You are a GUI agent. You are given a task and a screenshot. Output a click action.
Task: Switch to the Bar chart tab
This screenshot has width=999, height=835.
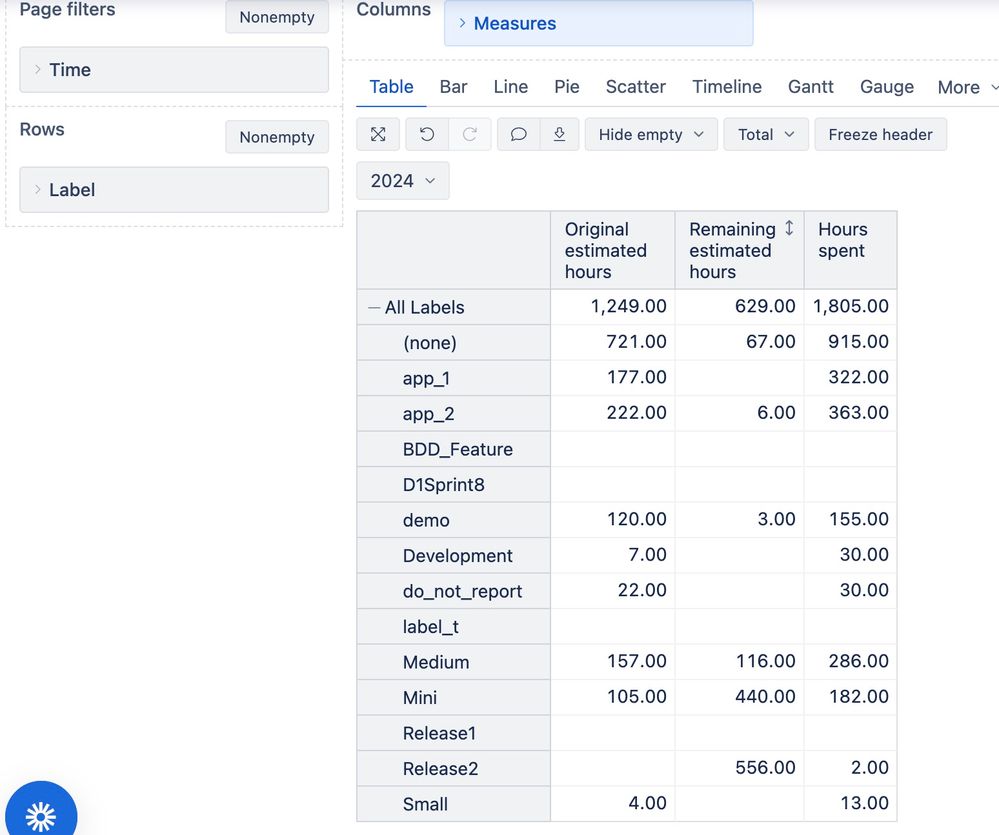click(x=454, y=87)
